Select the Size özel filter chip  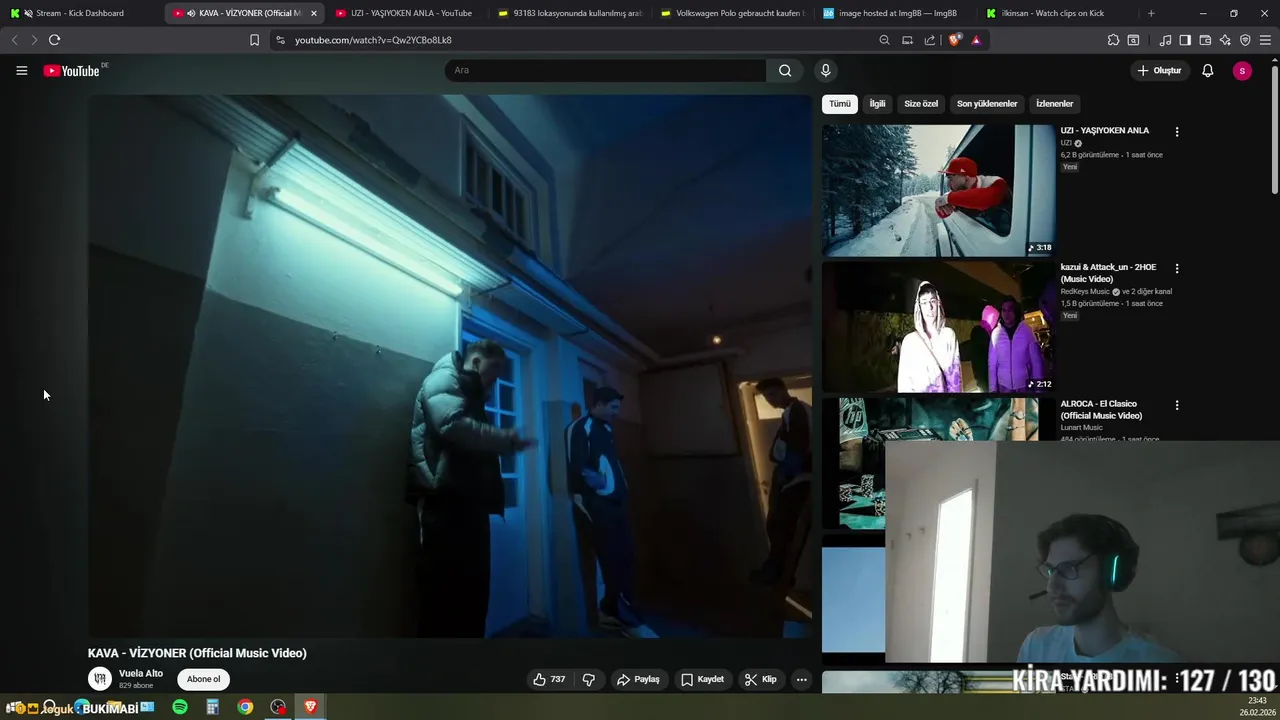point(921,104)
